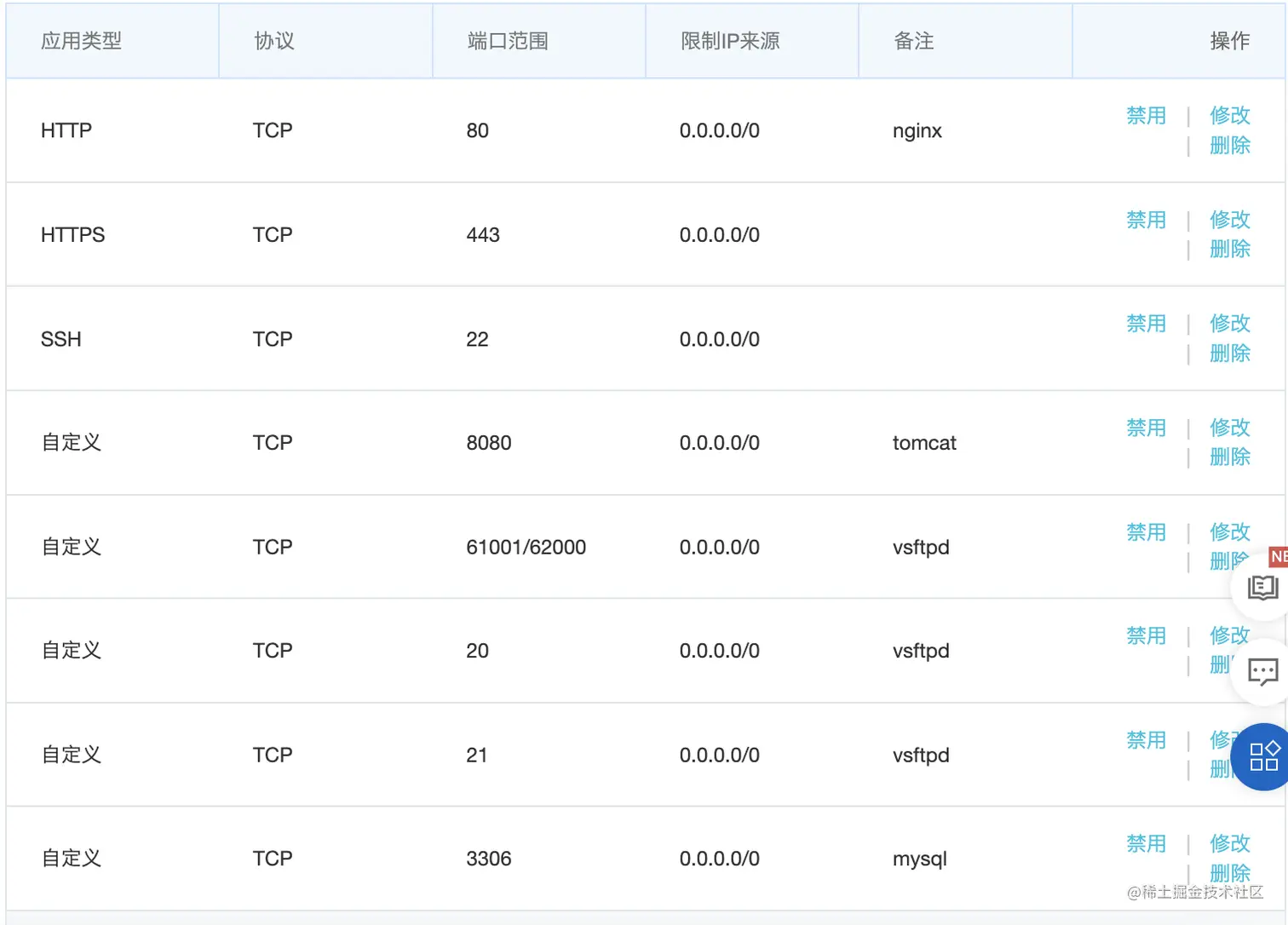The height and width of the screenshot is (925, 1288).
Task: Open the feedback message icon
Action: click(x=1263, y=671)
